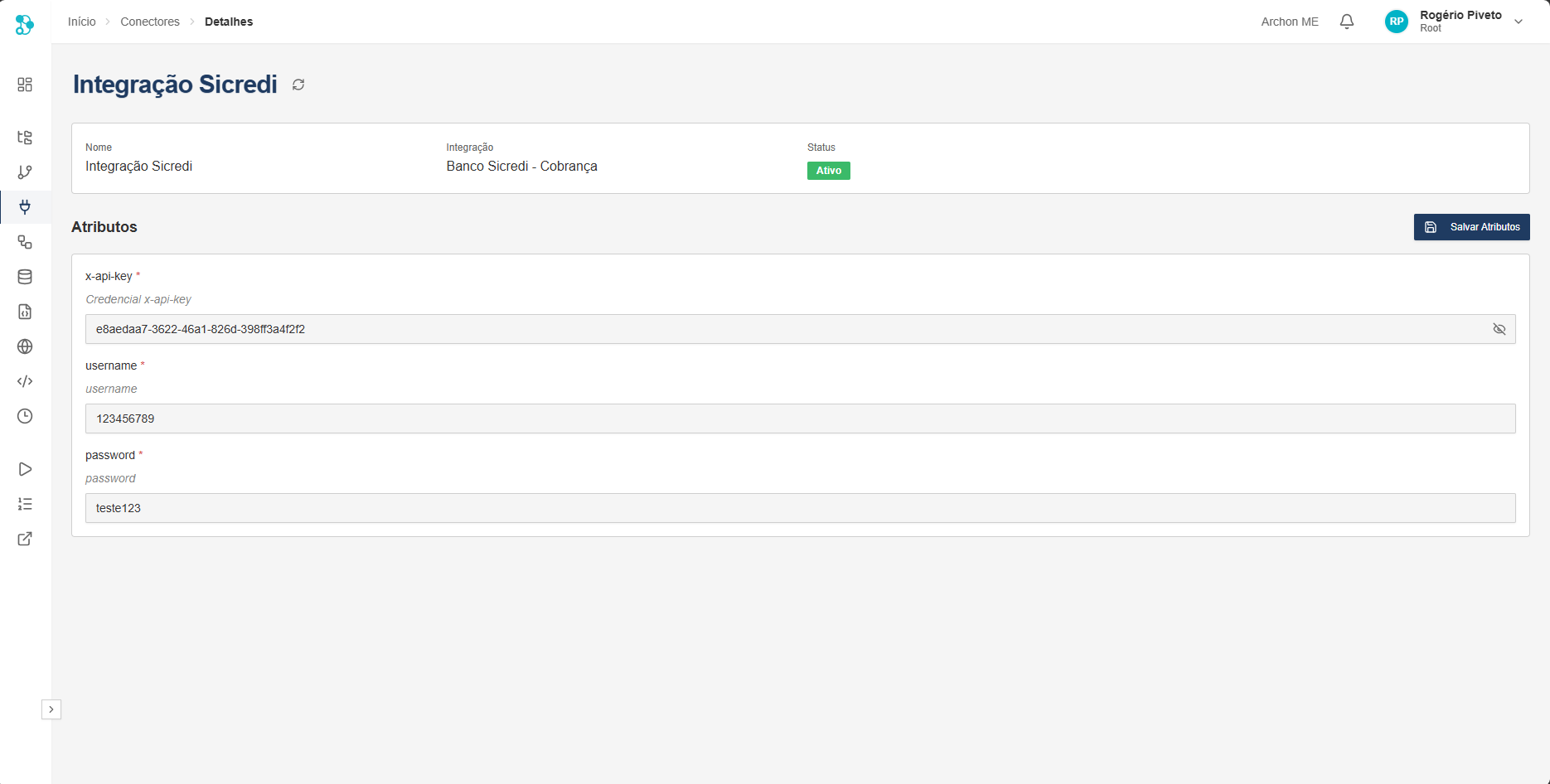Open the database icon in sidebar

coord(25,277)
